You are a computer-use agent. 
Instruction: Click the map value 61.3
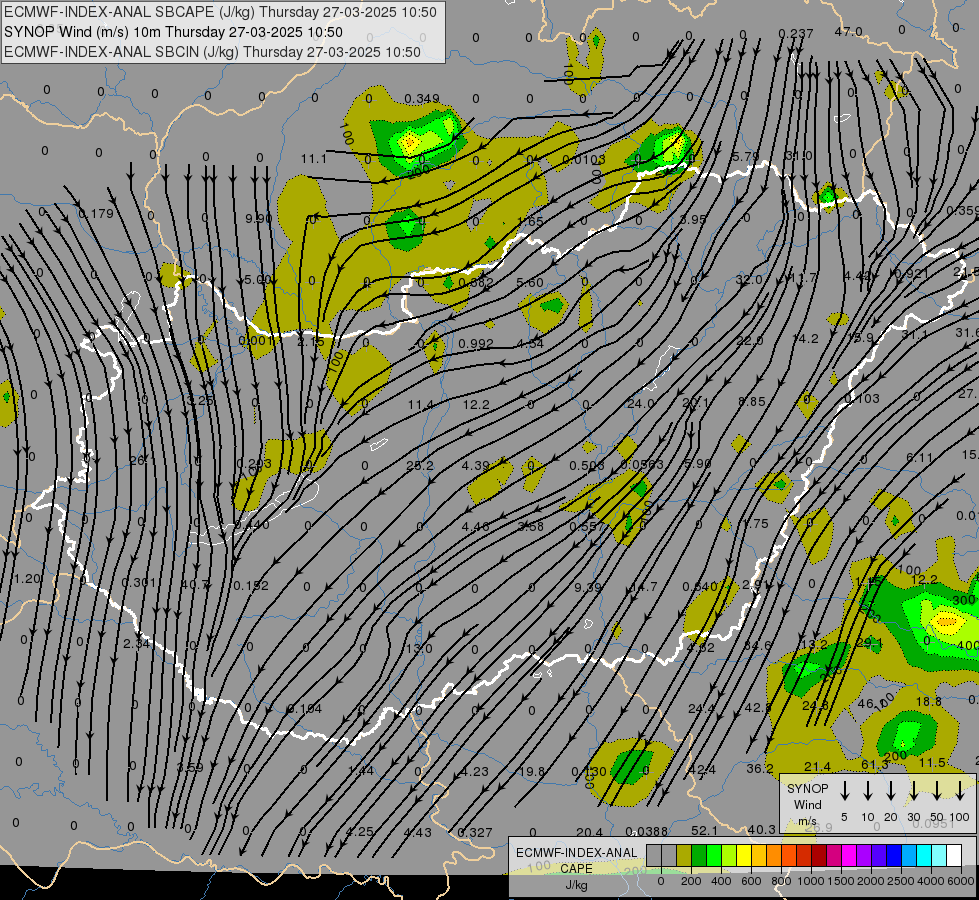[875, 764]
